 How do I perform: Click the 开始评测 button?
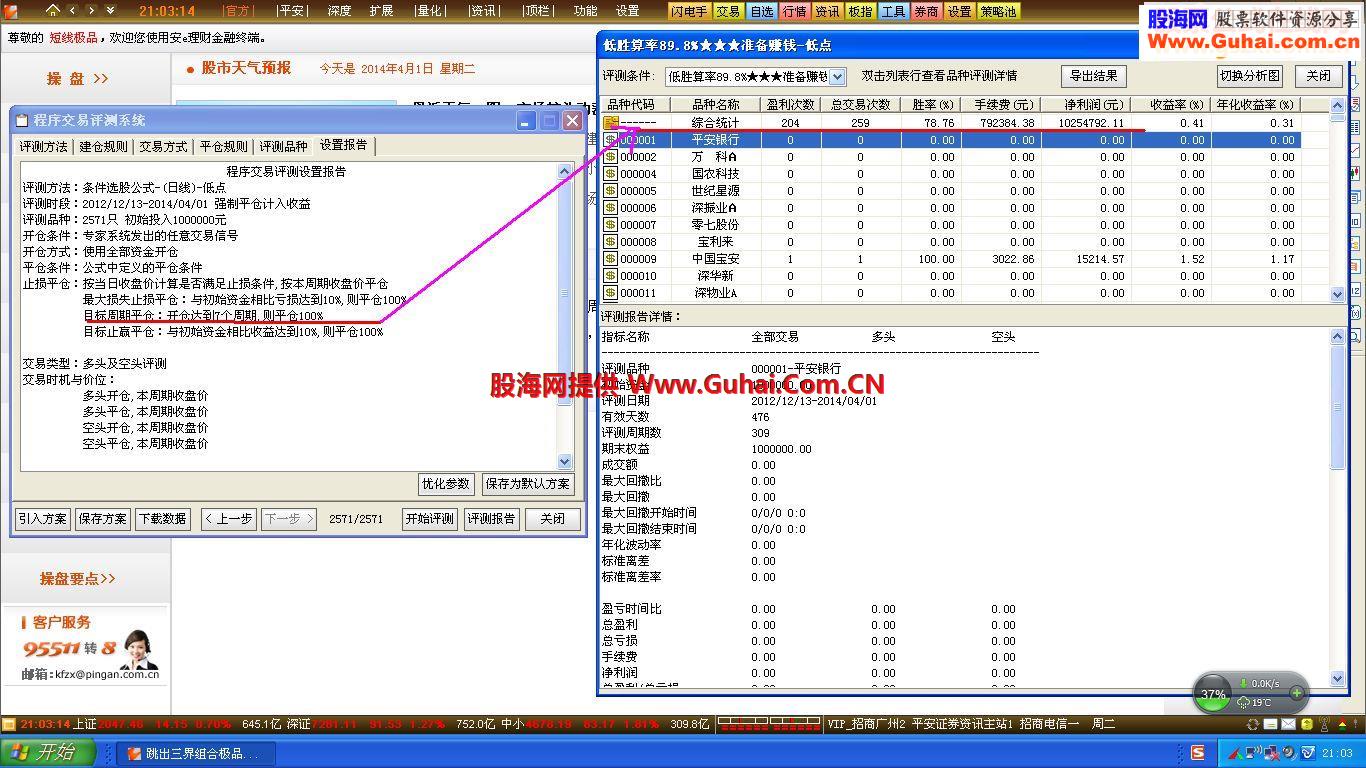pyautogui.click(x=430, y=519)
